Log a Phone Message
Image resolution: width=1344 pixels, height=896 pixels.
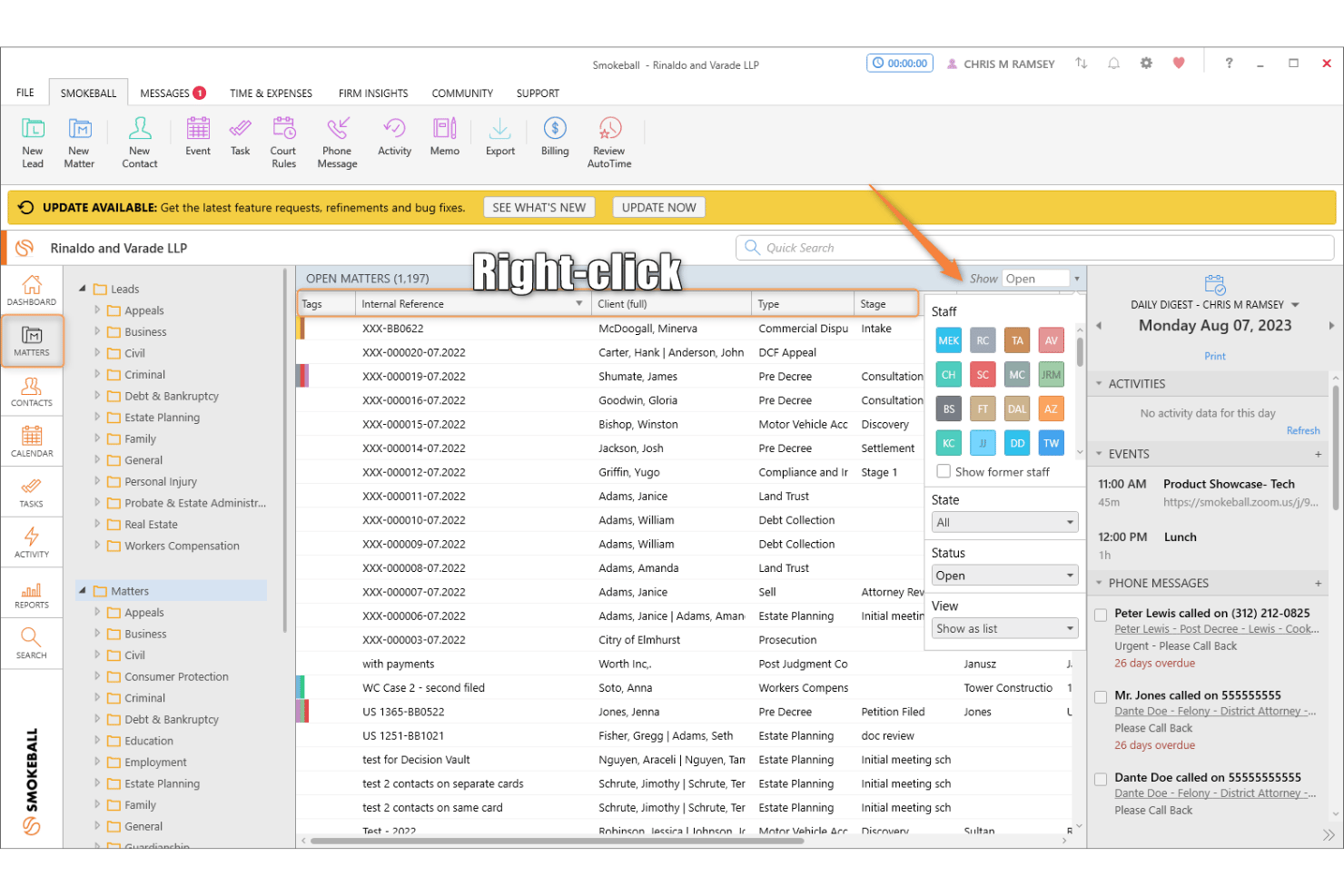[337, 143]
